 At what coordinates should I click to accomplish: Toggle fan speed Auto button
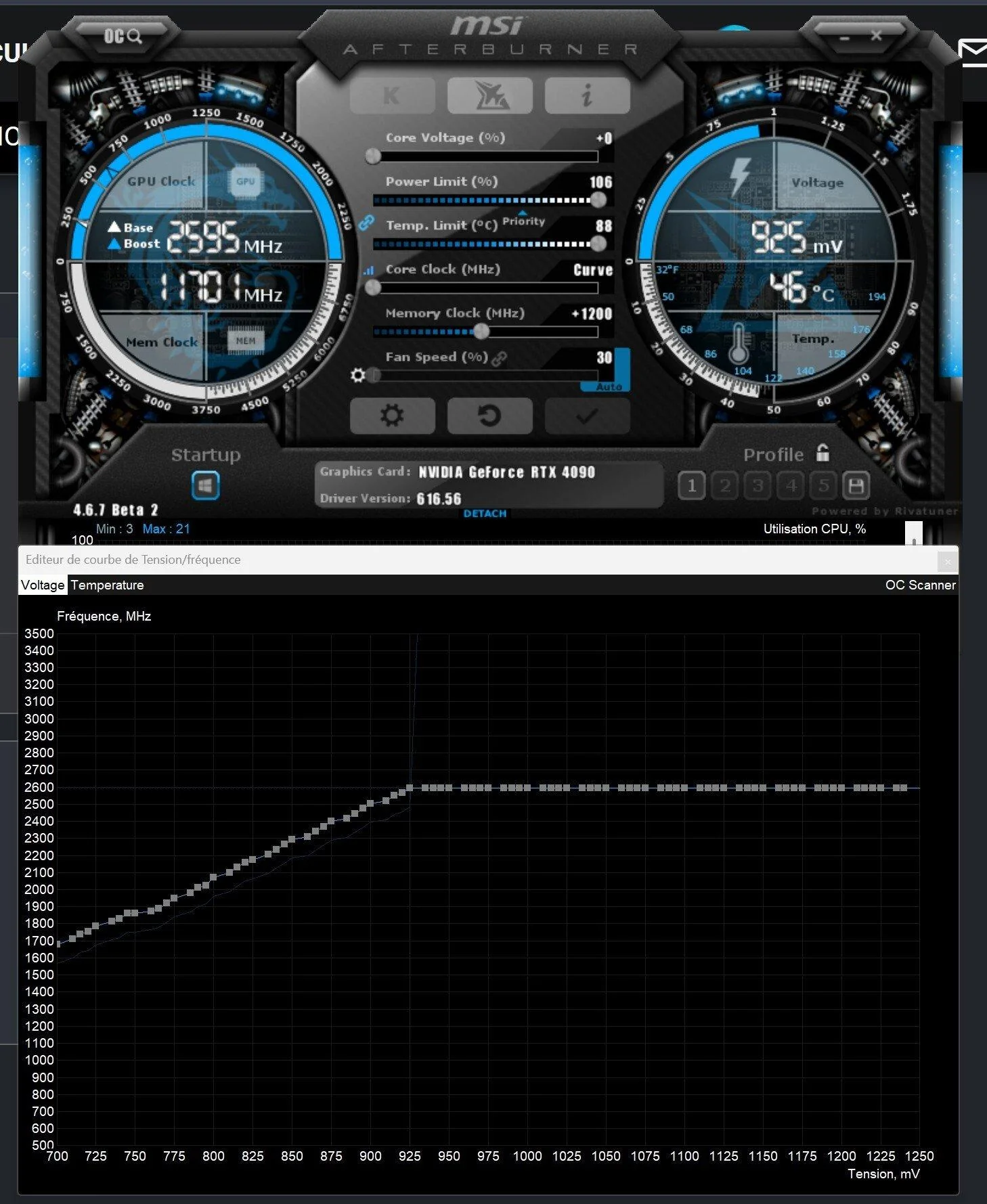(609, 386)
